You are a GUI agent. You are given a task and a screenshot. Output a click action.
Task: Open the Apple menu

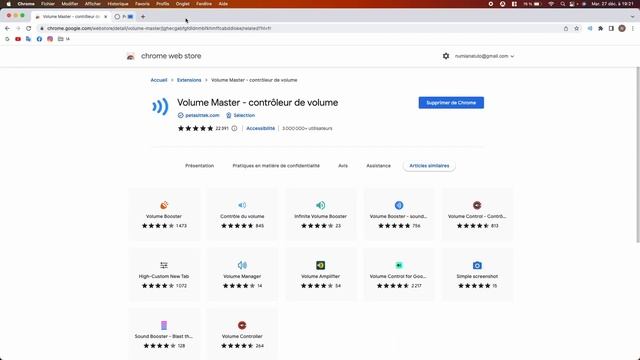pos(9,4)
